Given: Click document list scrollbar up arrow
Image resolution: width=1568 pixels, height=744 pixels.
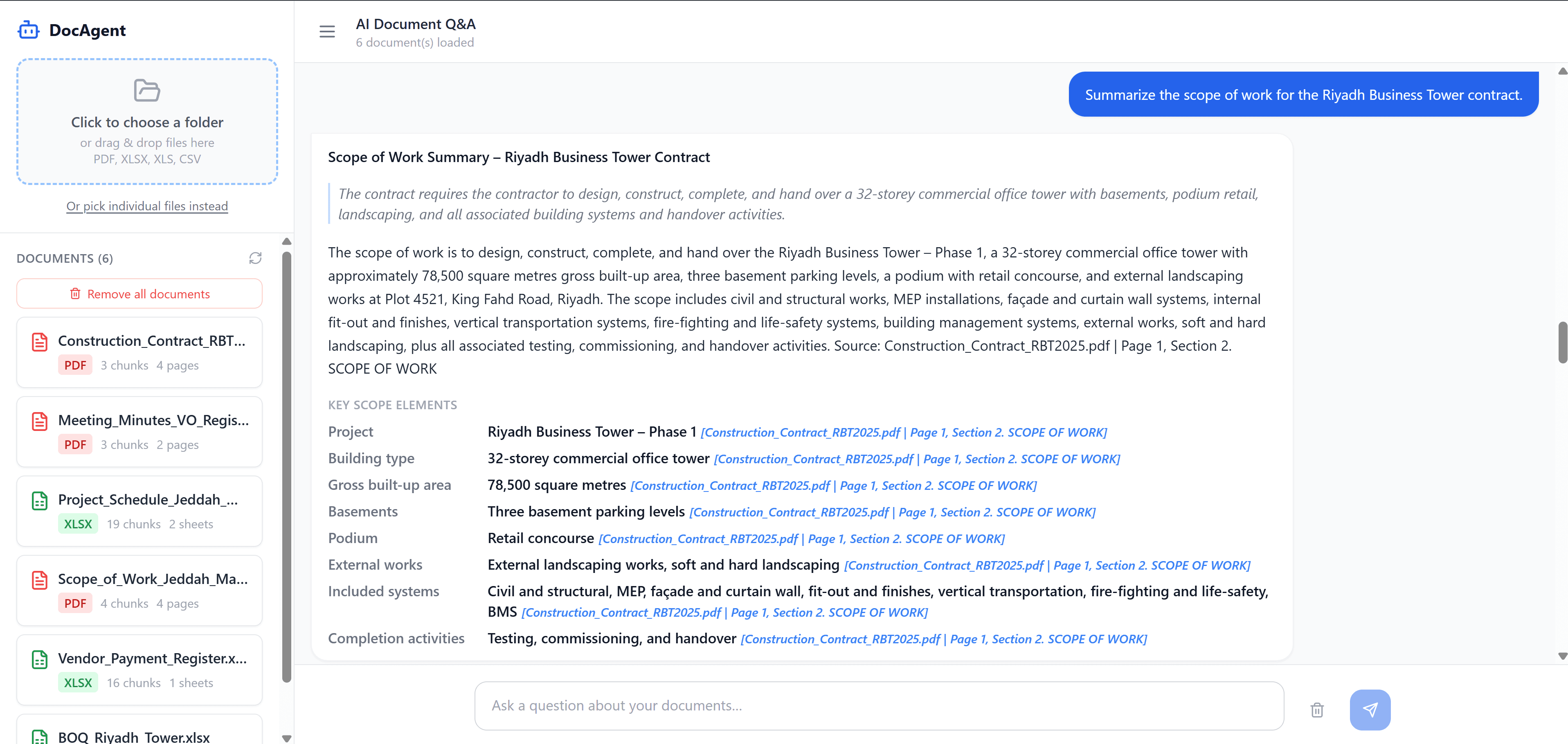Looking at the screenshot, I should (x=287, y=242).
